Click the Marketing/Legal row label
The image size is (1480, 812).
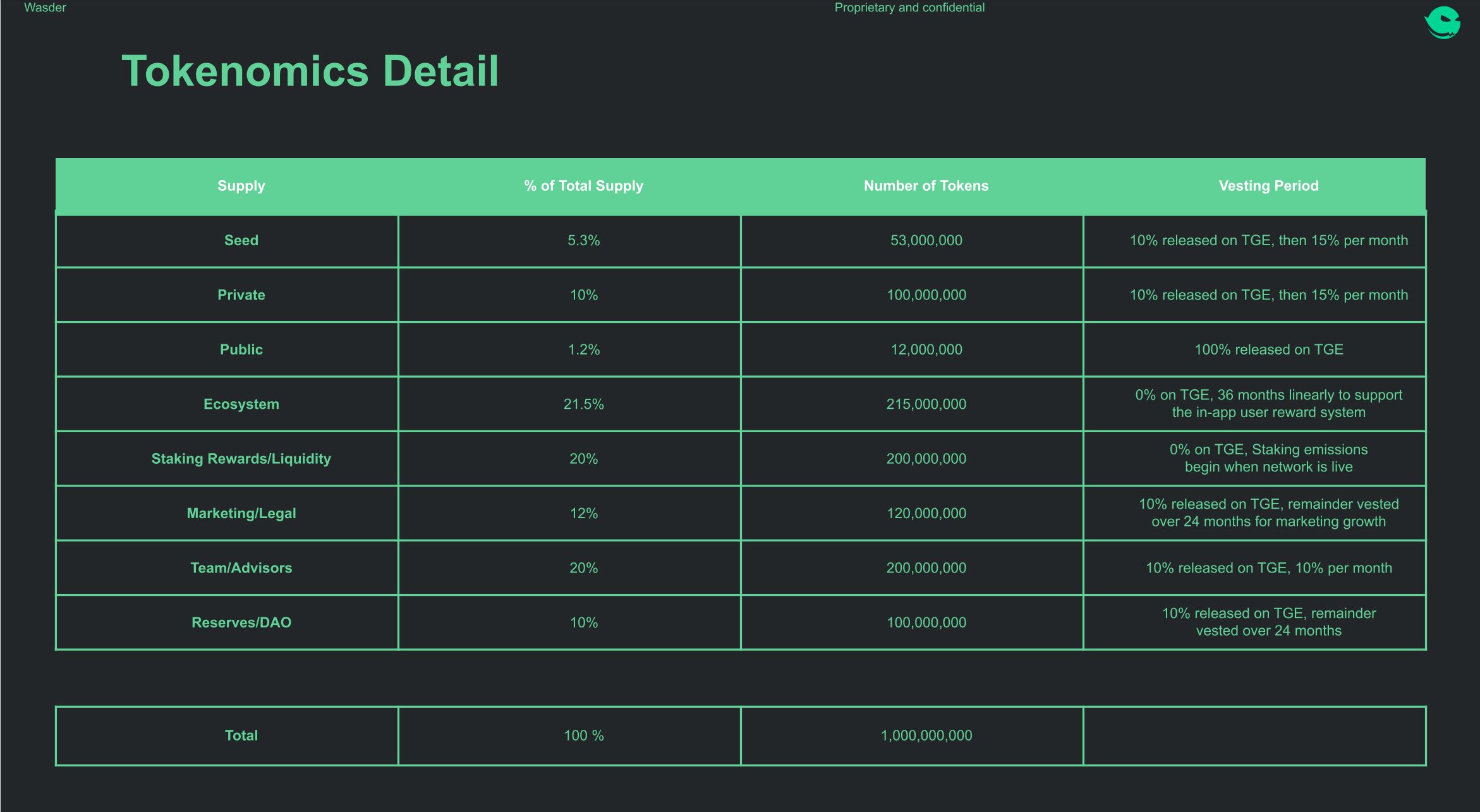(241, 513)
